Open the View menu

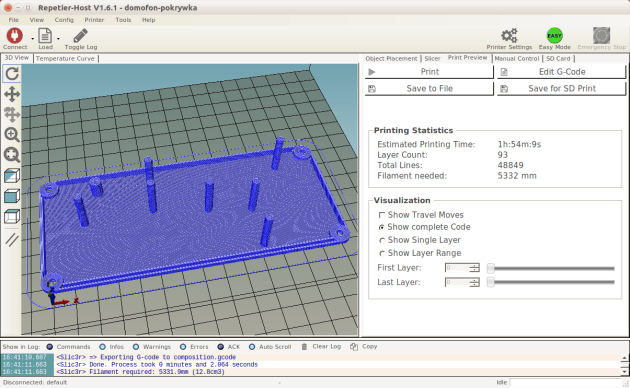point(37,20)
